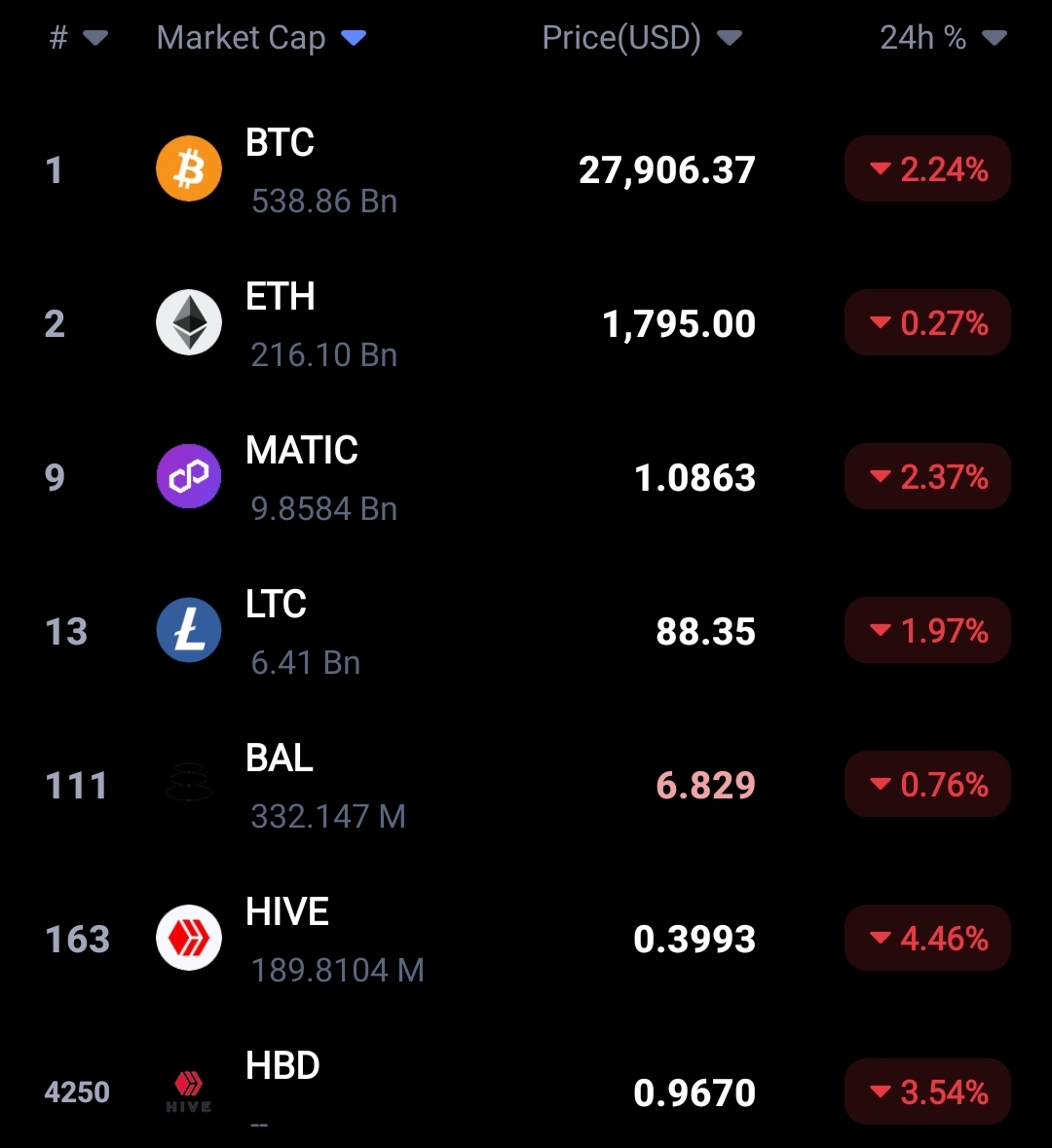This screenshot has height=1148, width=1052.
Task: Tap HIVE 4.46% change badge
Action: coord(927,938)
